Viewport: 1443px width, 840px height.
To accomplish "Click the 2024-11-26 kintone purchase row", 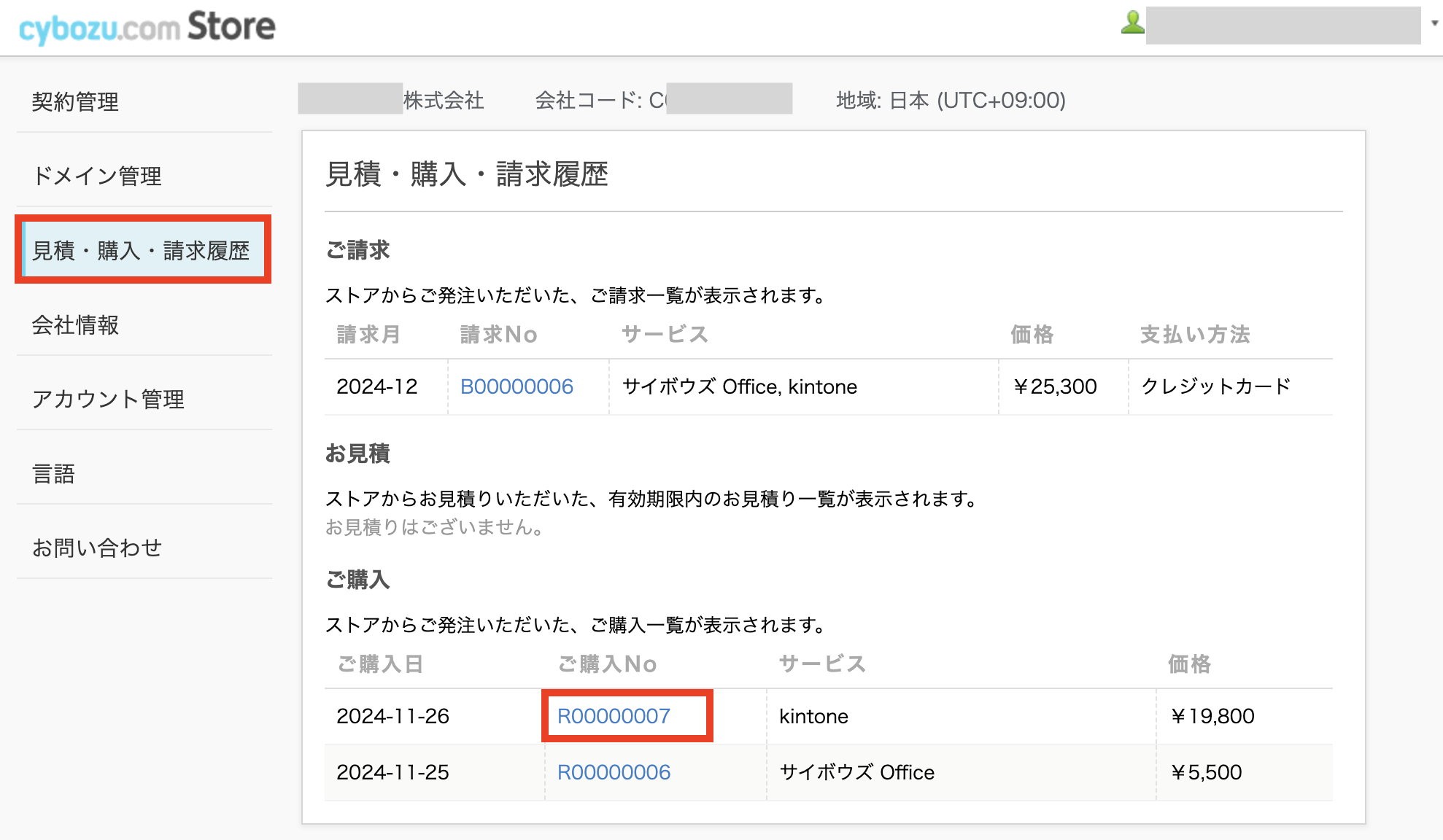I will pos(813,716).
